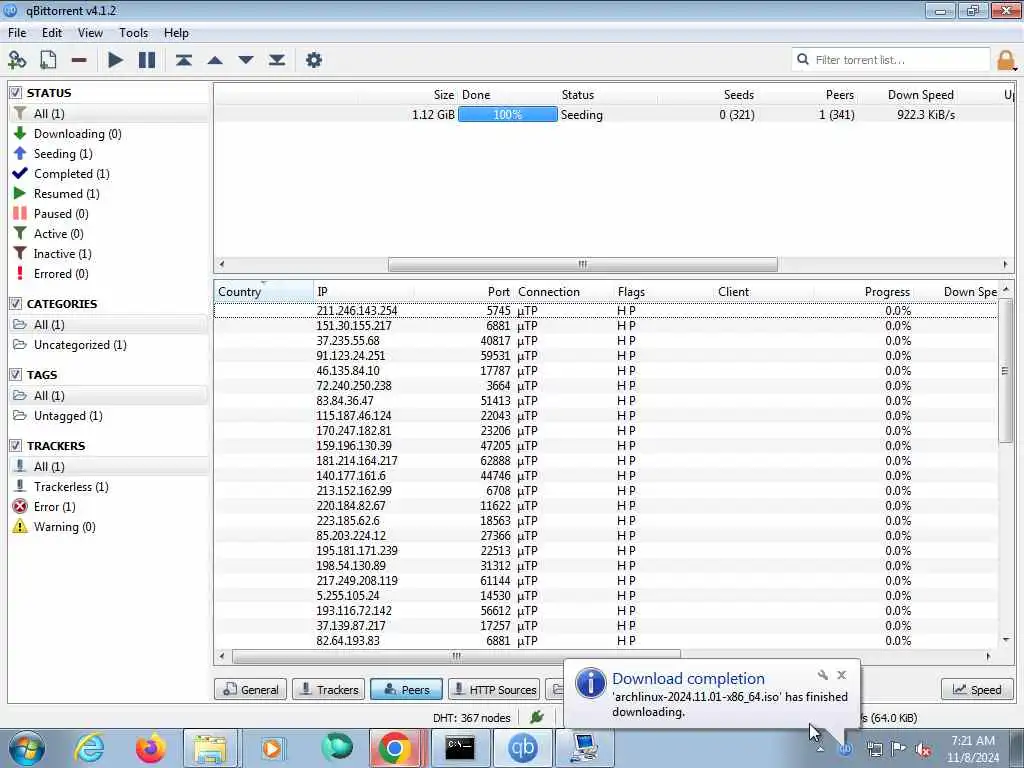Open the View menu
1024x768 pixels.
[90, 33]
